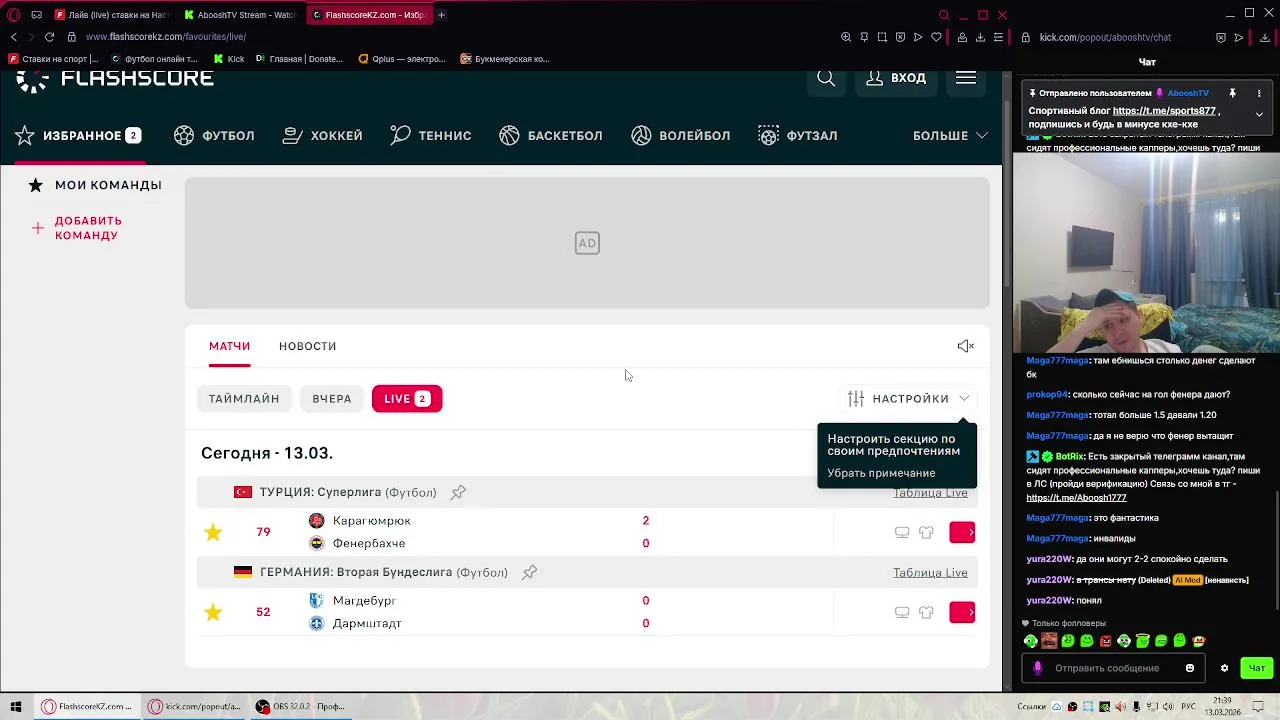This screenshot has height=720, width=1280.
Task: Open lineup shirt icon for Магдебург match
Action: (x=926, y=613)
